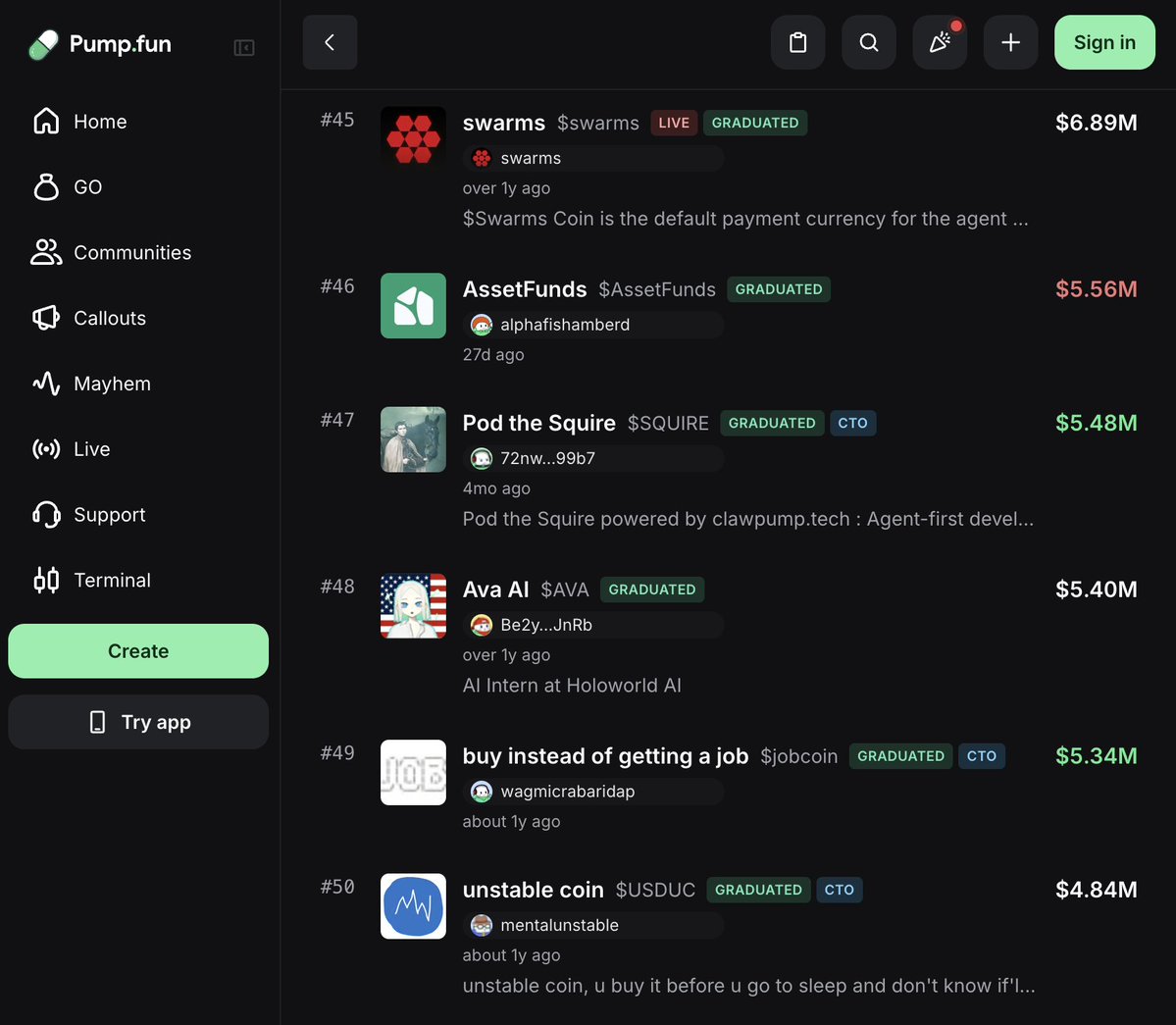The width and height of the screenshot is (1176, 1025).
Task: Click the green Create button
Action: coord(138,651)
